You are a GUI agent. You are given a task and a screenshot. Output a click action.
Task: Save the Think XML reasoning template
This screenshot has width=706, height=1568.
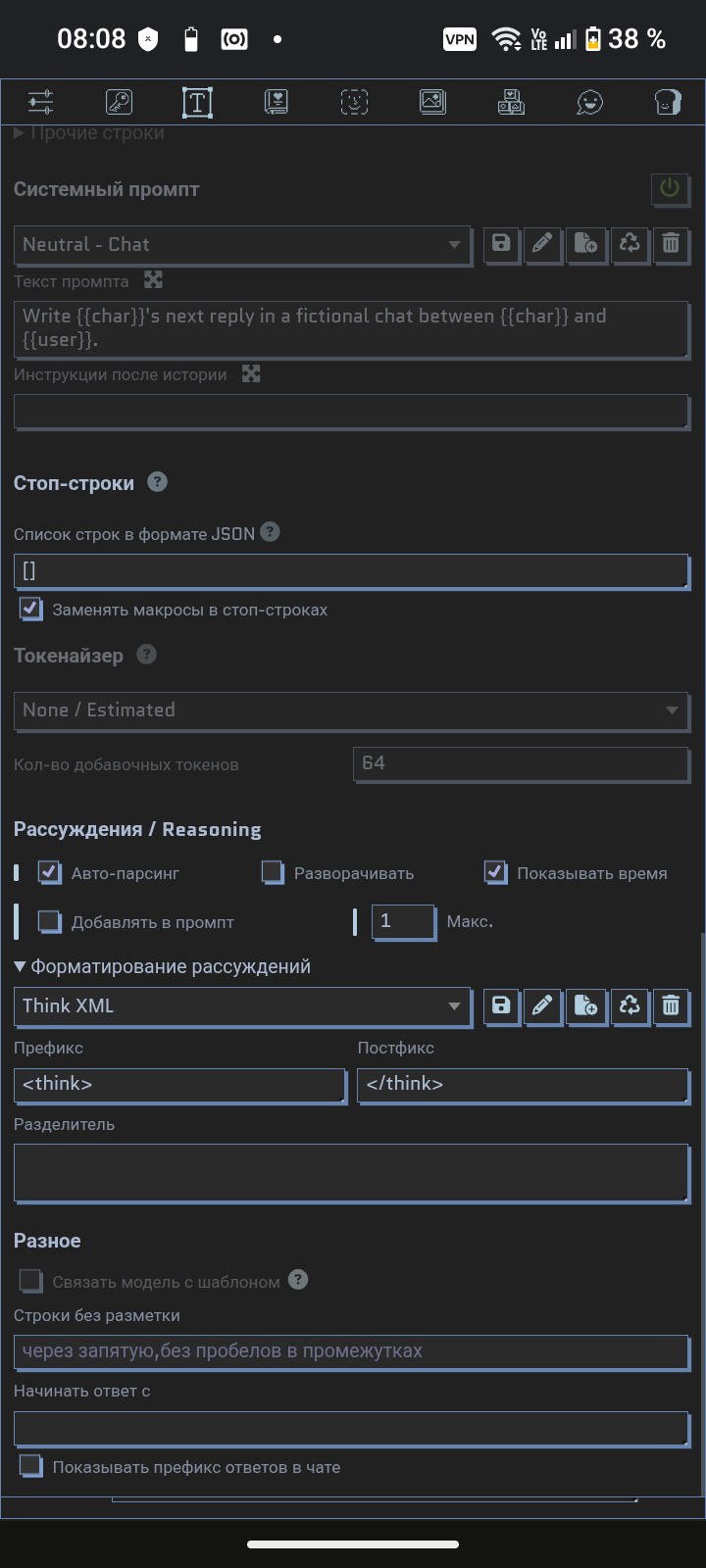pyautogui.click(x=501, y=1005)
